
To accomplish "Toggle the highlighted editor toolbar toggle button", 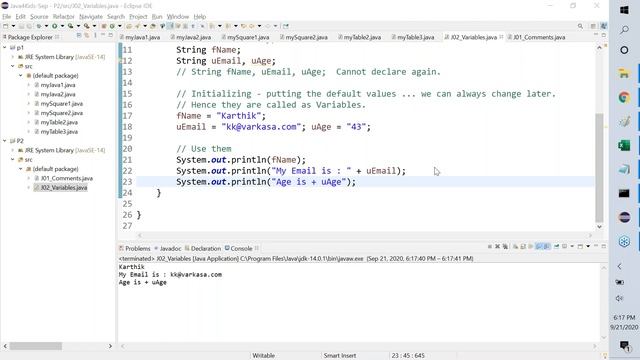I will [x=170, y=26].
